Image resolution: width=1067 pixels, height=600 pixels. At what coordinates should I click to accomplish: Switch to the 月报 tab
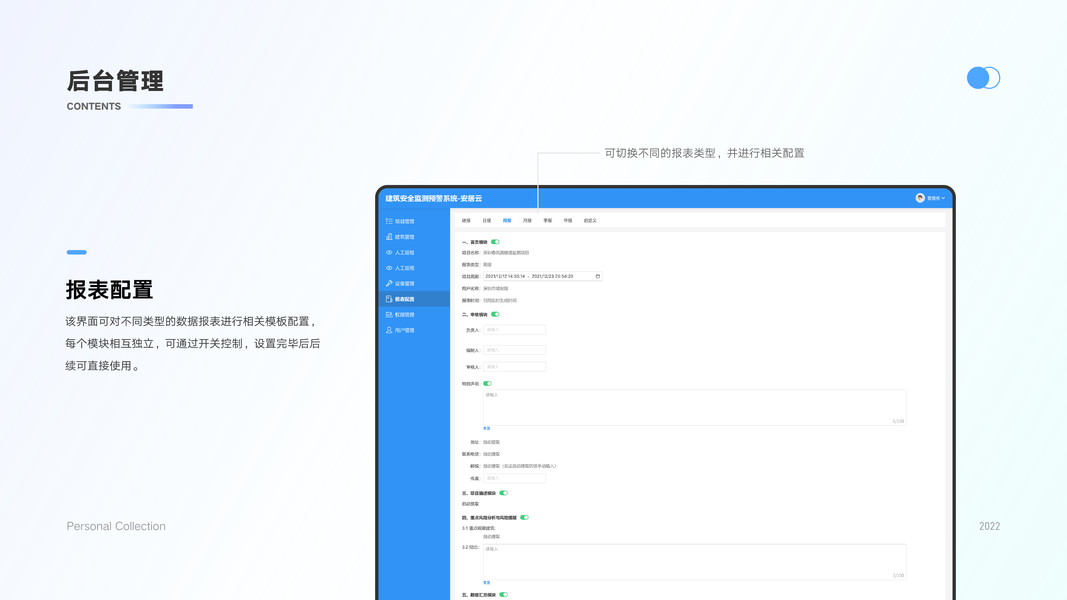click(x=527, y=220)
